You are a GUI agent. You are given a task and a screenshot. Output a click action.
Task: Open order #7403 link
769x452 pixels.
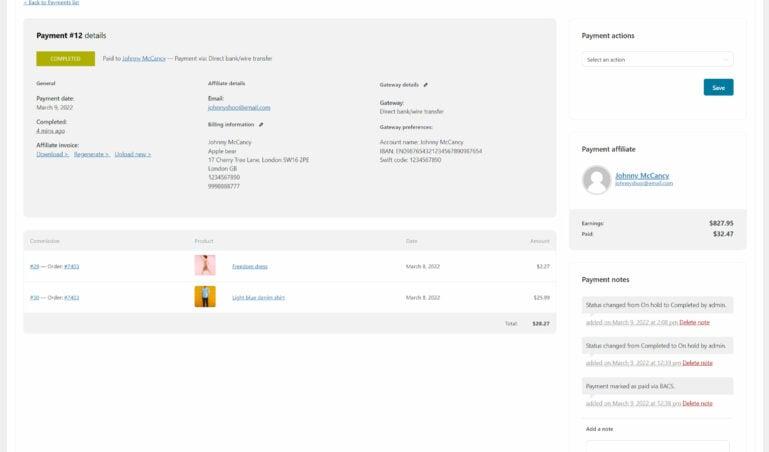[x=72, y=266]
